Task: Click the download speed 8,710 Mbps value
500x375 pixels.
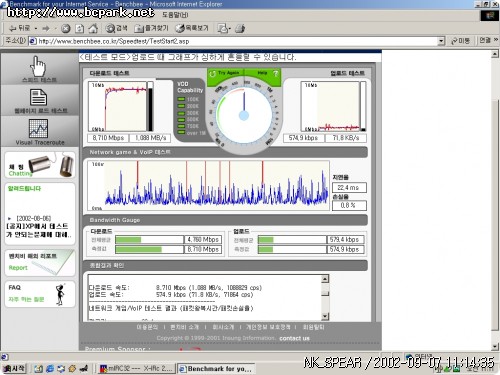Action: click(x=108, y=138)
